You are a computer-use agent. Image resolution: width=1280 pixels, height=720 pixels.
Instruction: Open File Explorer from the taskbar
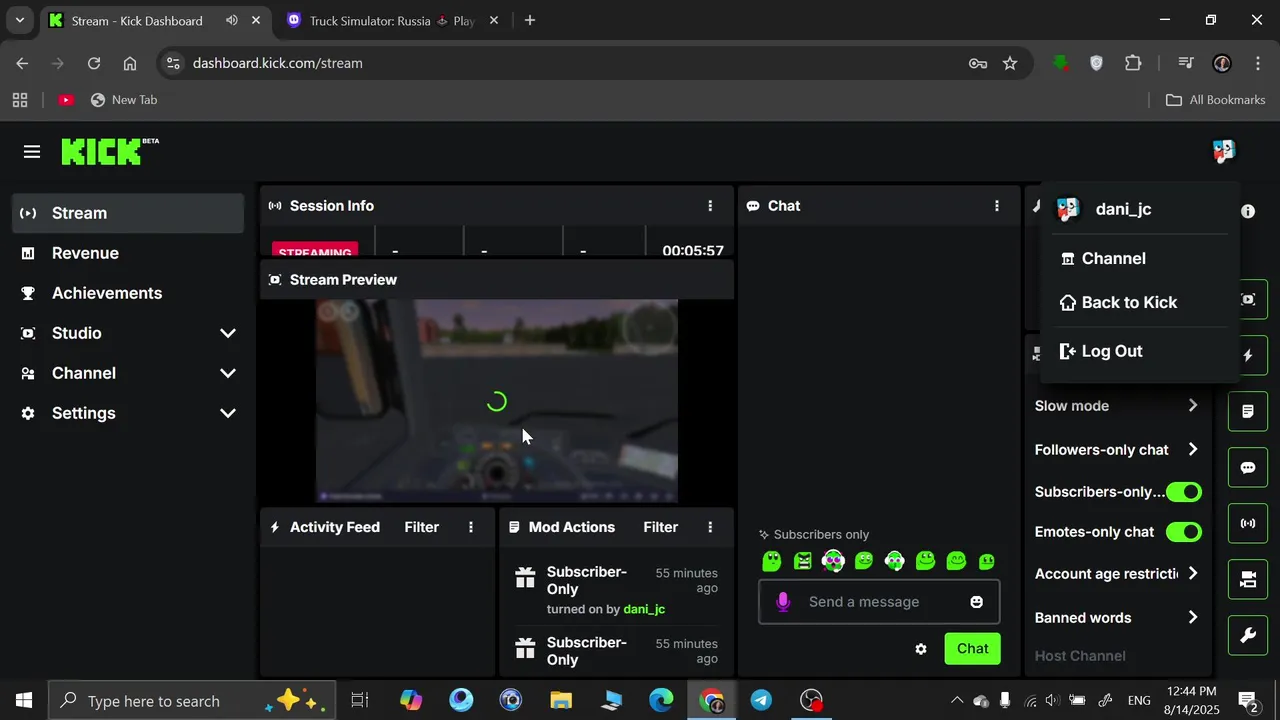point(561,700)
